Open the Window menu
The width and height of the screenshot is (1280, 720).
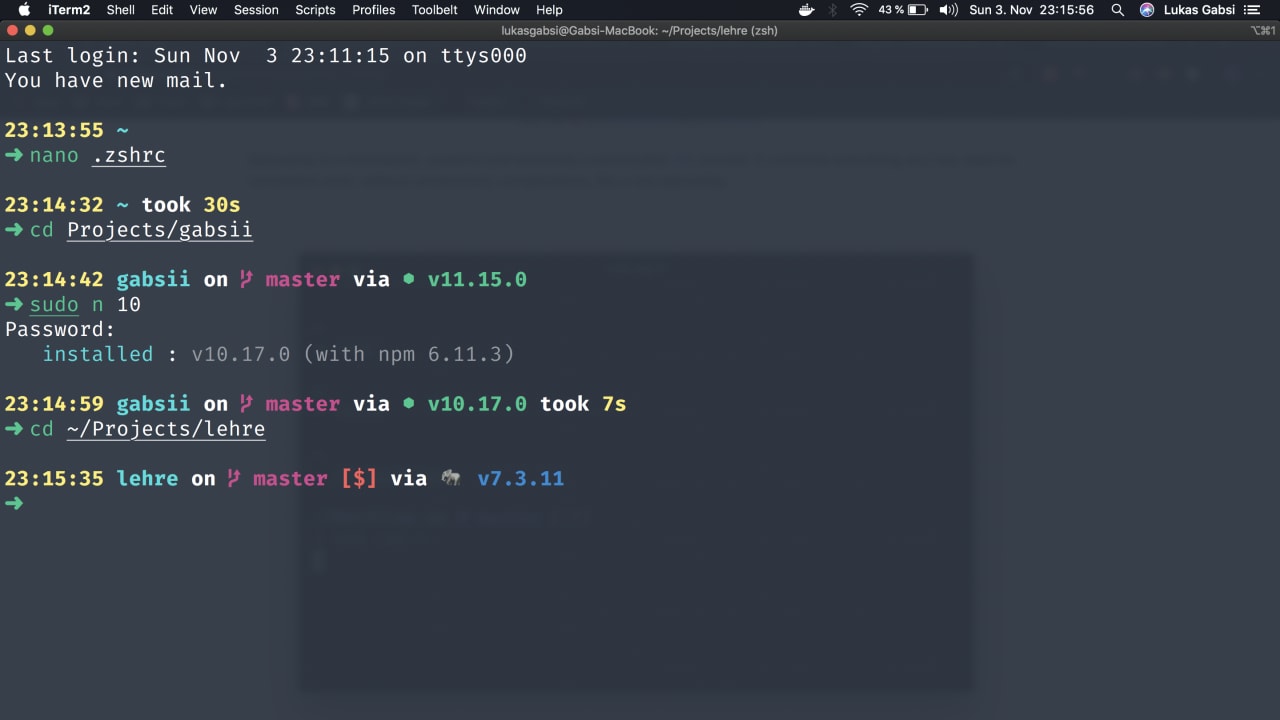click(497, 10)
